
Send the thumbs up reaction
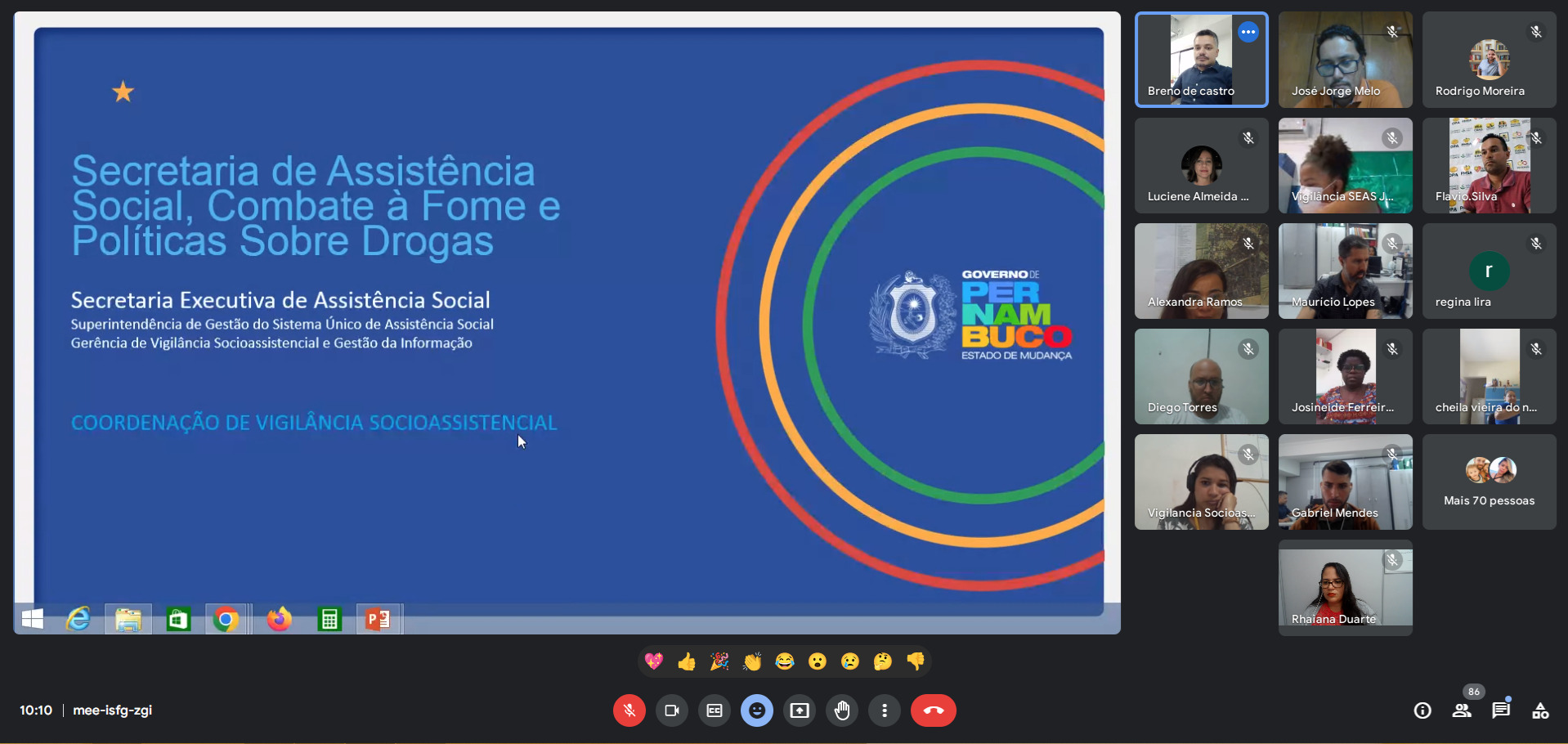point(687,661)
